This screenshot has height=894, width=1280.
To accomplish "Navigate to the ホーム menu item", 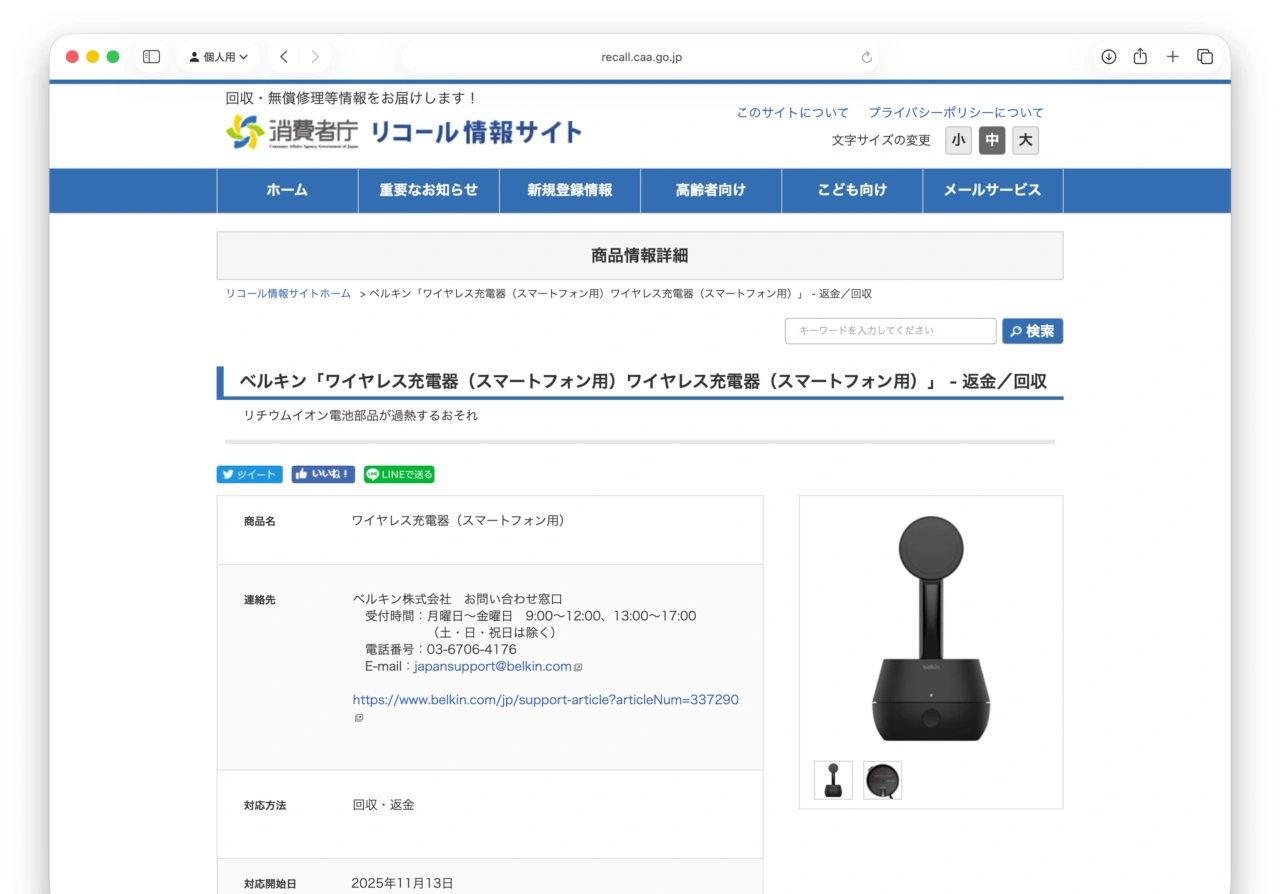I will tap(287, 190).
